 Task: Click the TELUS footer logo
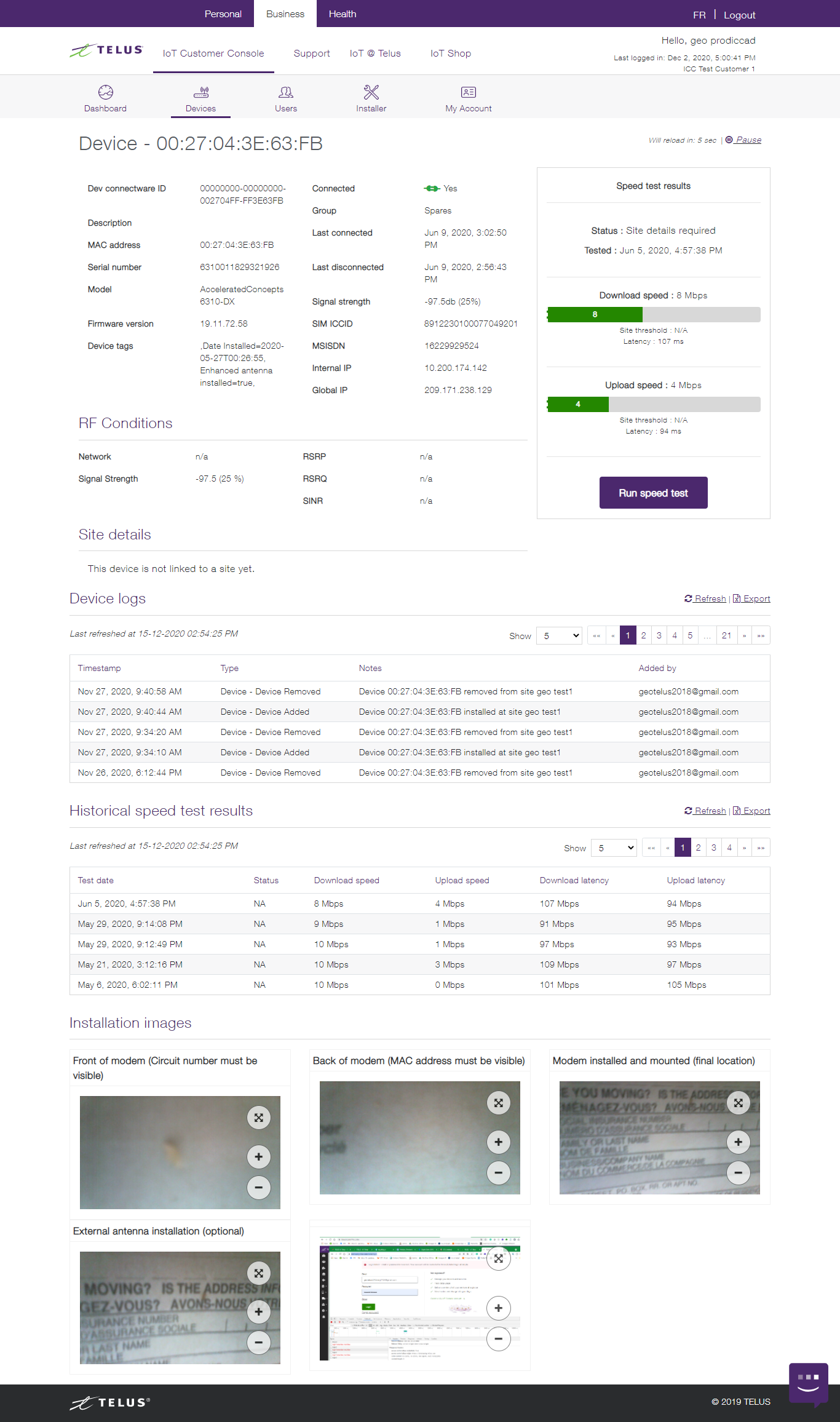(x=109, y=1402)
